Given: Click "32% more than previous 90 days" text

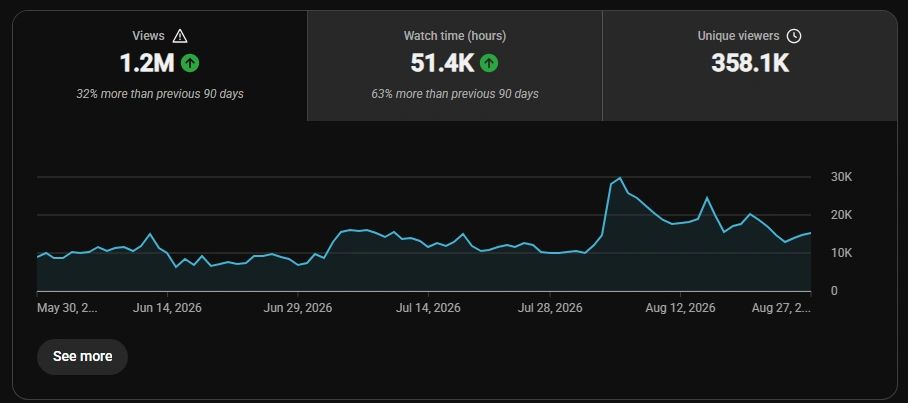Looking at the screenshot, I should [160, 94].
